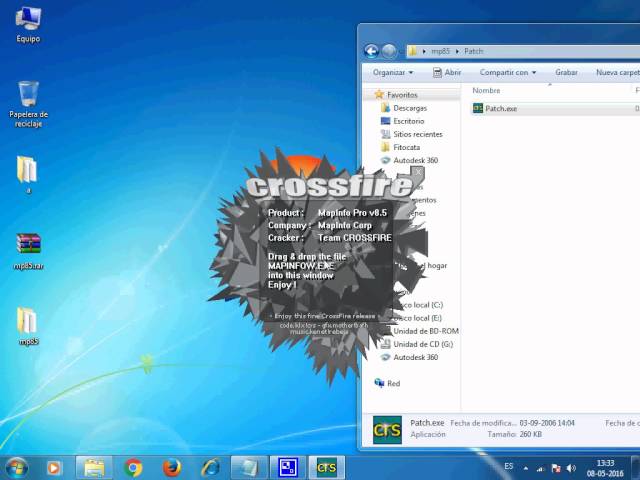Show hidden tray icons arrow
This screenshot has height=480, width=640.
click(x=526, y=468)
